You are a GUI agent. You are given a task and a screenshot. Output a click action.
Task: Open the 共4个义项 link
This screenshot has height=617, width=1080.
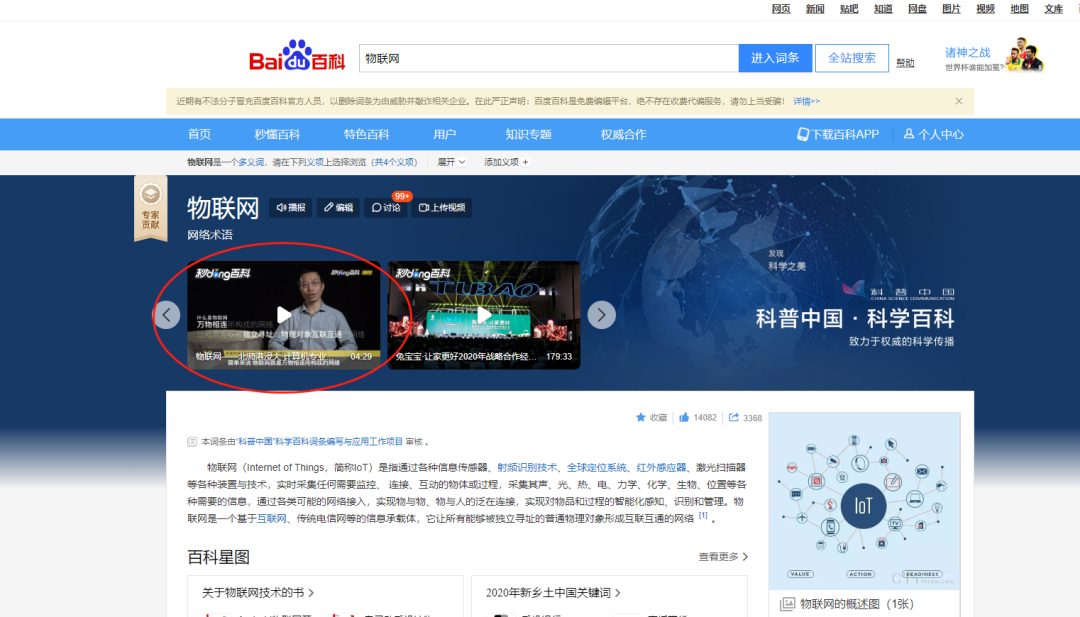[395, 162]
